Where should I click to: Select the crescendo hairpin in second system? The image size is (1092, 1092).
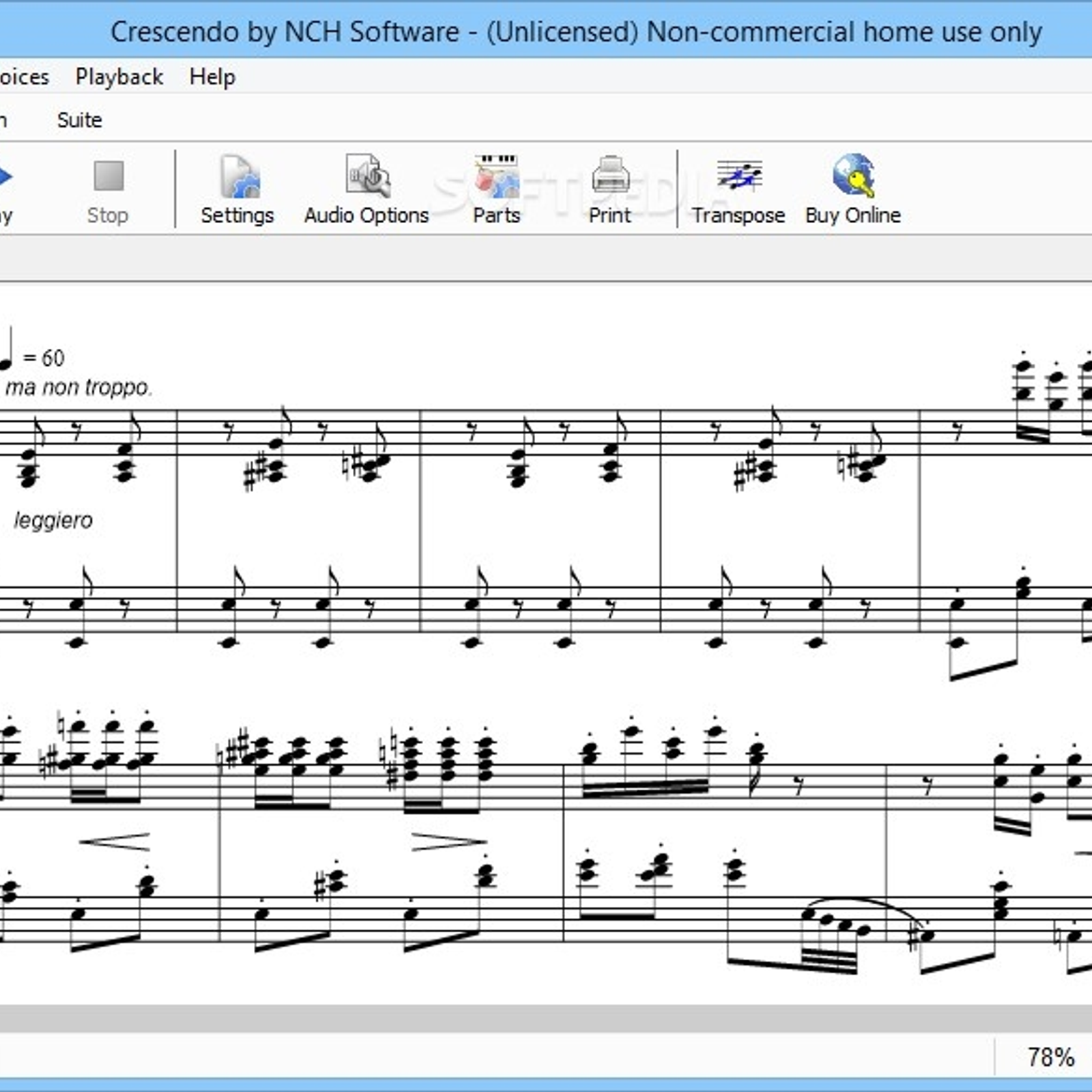(115, 842)
